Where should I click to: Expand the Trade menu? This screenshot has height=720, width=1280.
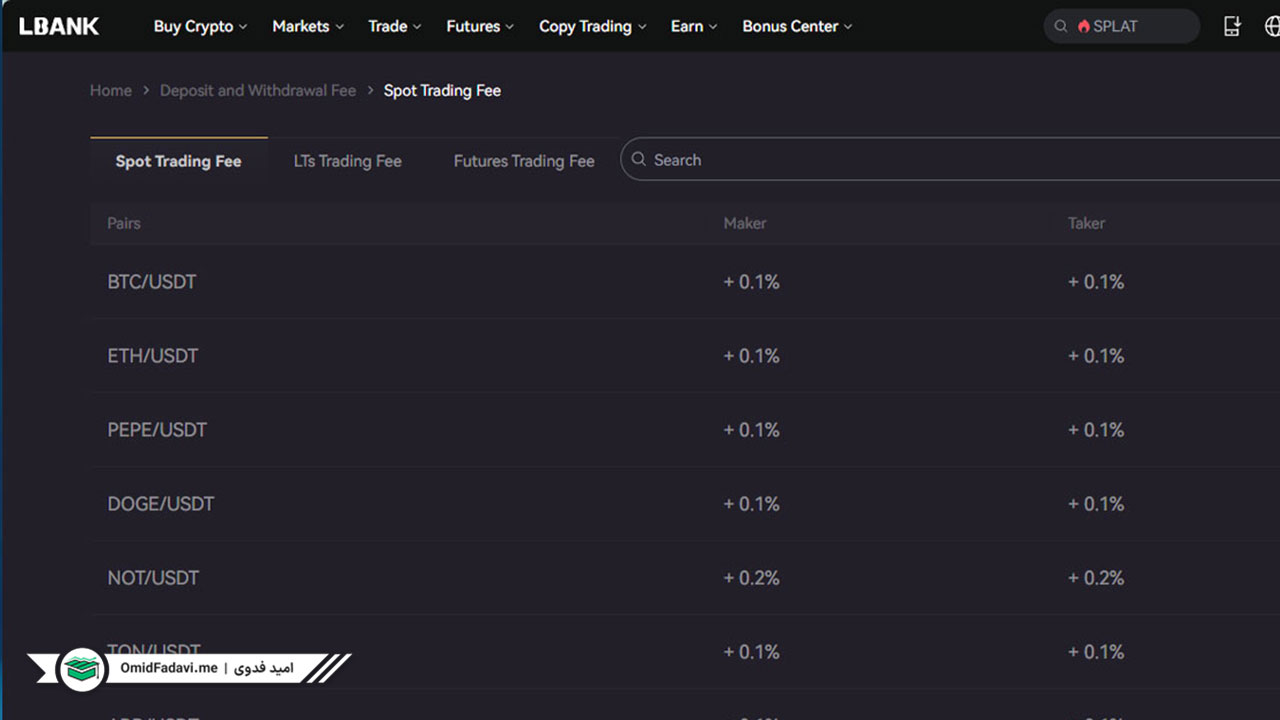click(395, 27)
